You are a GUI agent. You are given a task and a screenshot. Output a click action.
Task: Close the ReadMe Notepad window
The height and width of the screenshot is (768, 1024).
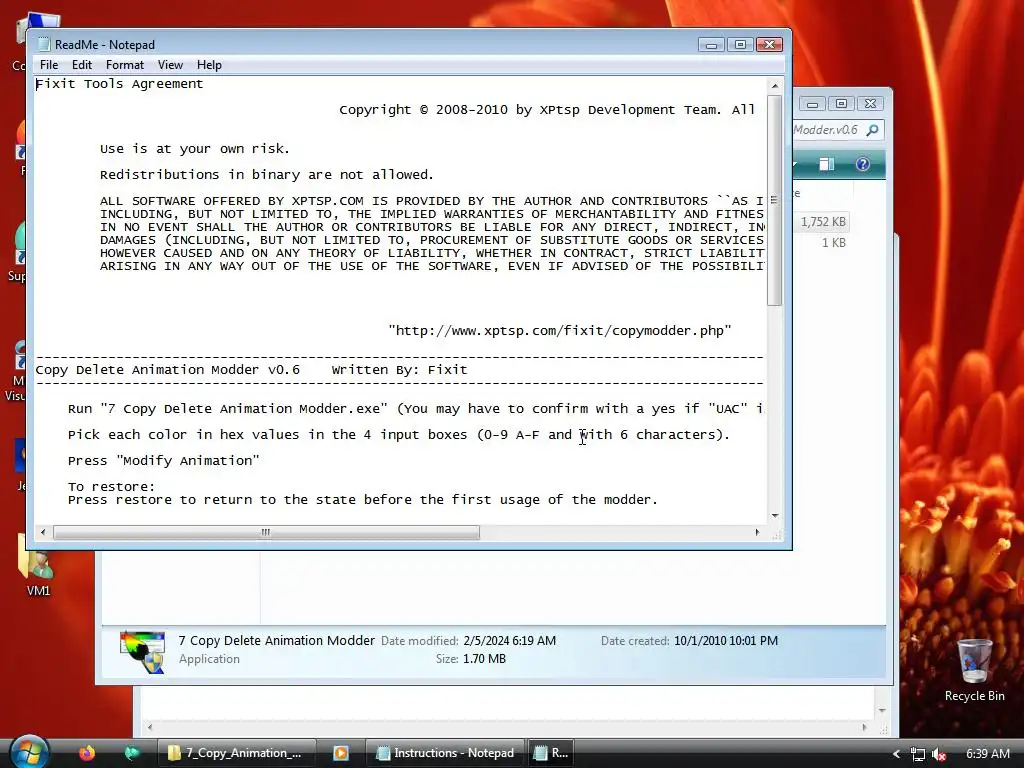[769, 44]
